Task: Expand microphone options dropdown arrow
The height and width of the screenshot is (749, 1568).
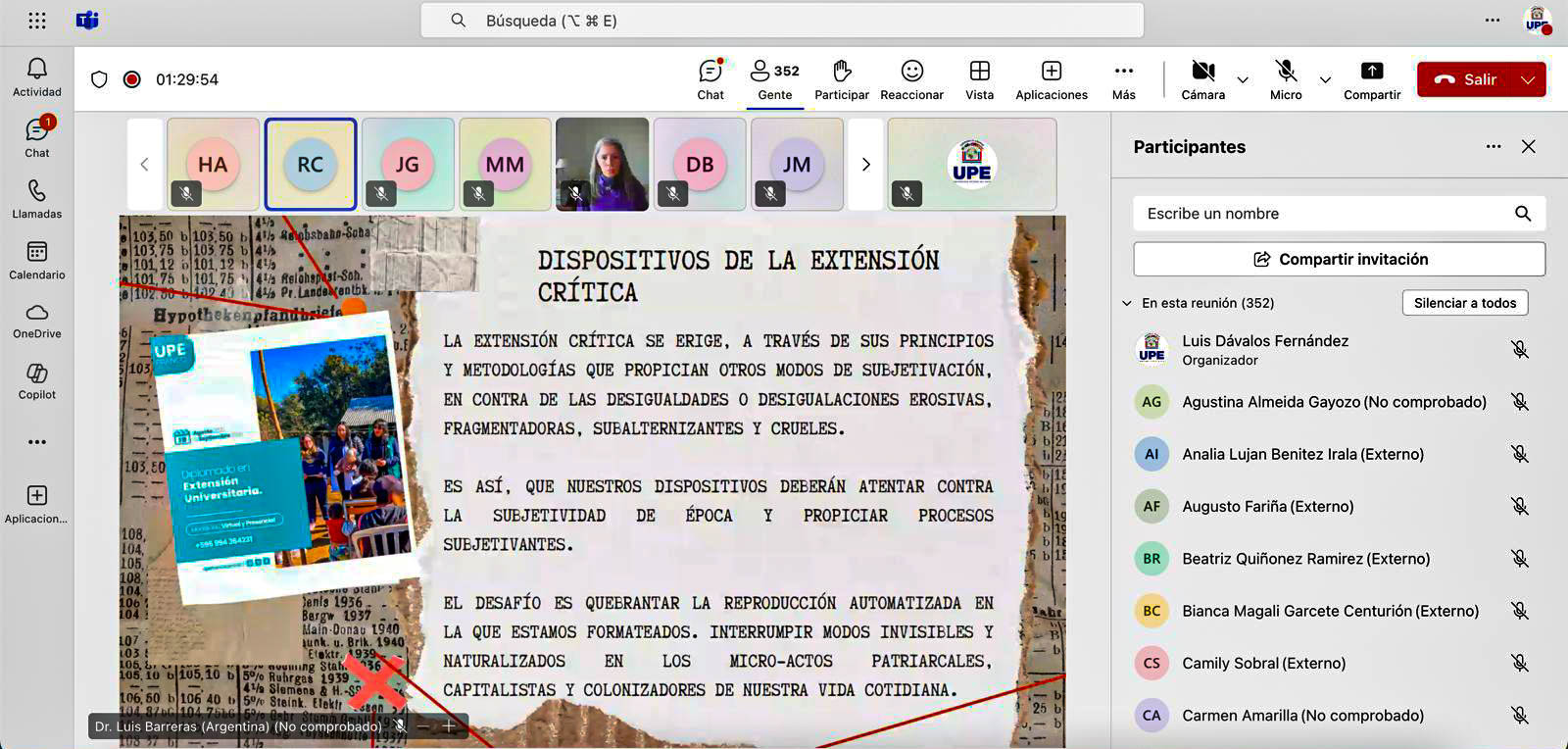Action: (x=1325, y=79)
